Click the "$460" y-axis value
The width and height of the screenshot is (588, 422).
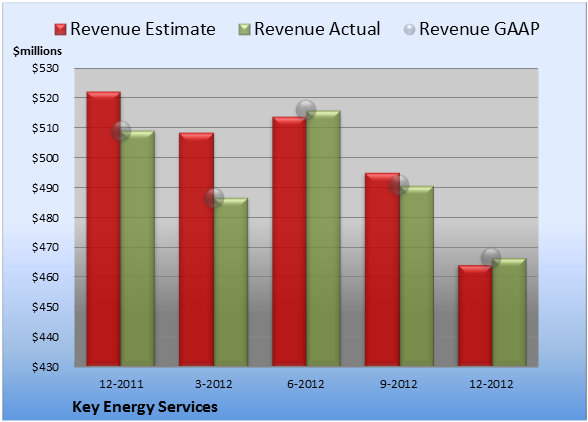click(45, 277)
